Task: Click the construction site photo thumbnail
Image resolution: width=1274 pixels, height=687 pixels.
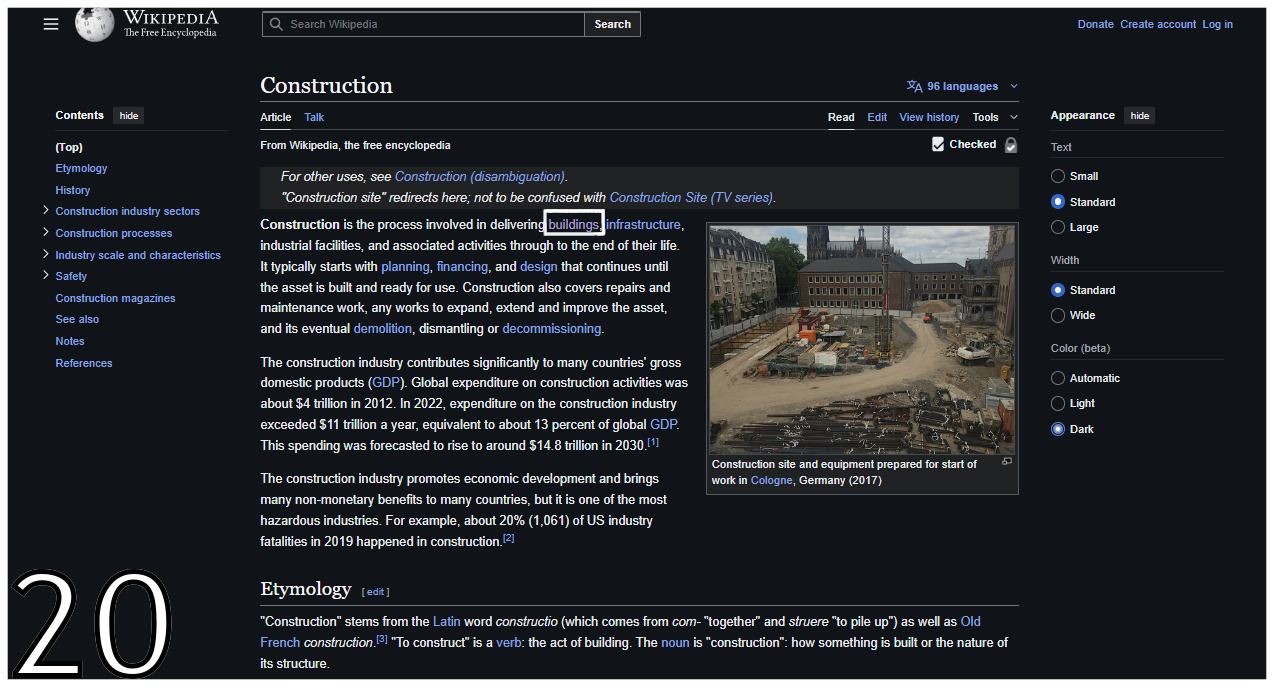Action: [x=862, y=340]
